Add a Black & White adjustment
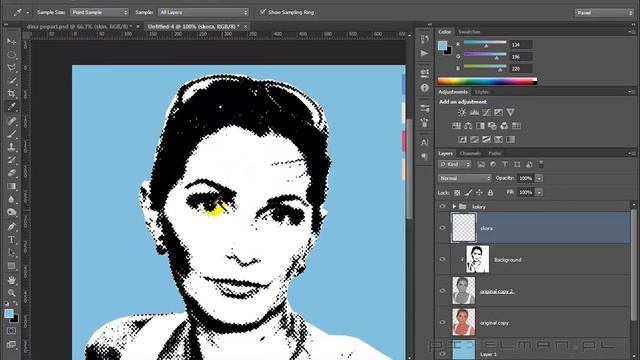 pyautogui.click(x=480, y=126)
